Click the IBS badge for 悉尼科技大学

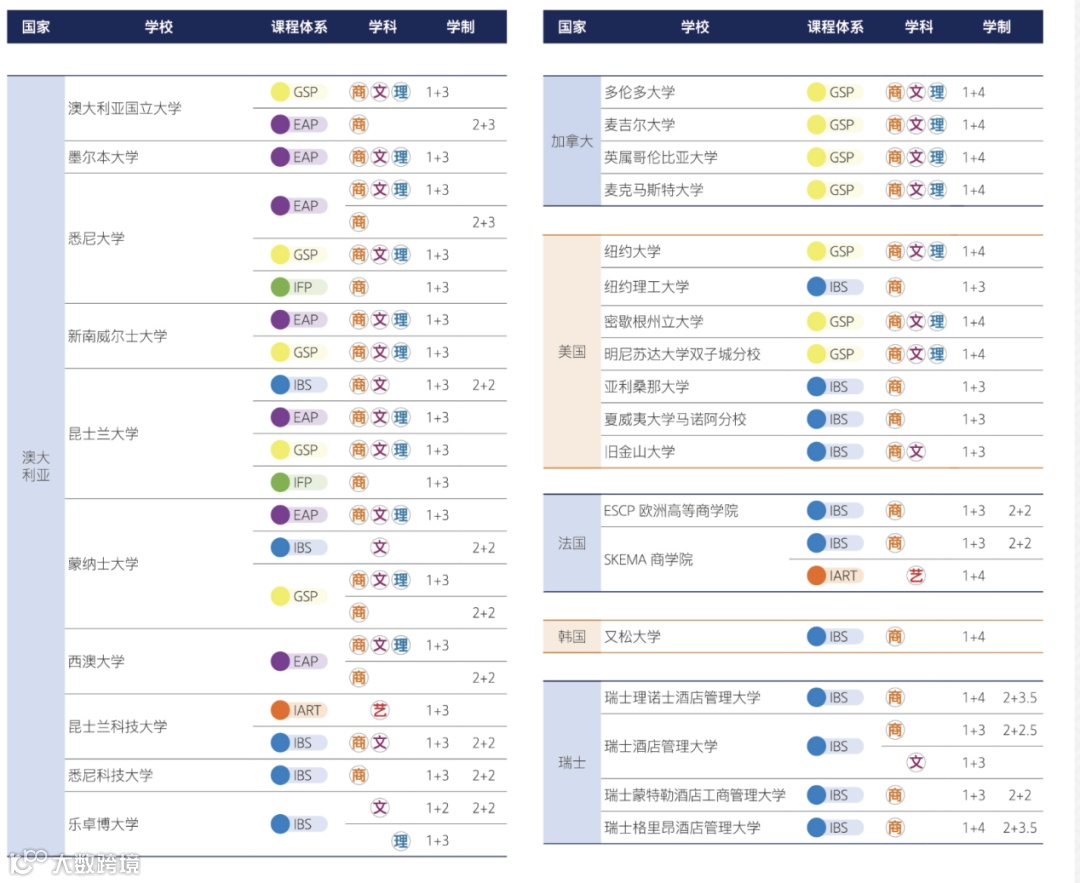298,776
